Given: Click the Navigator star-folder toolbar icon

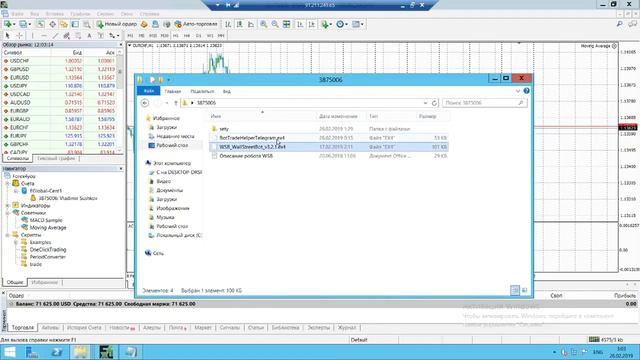Looking at the screenshot, I should tap(64, 24).
